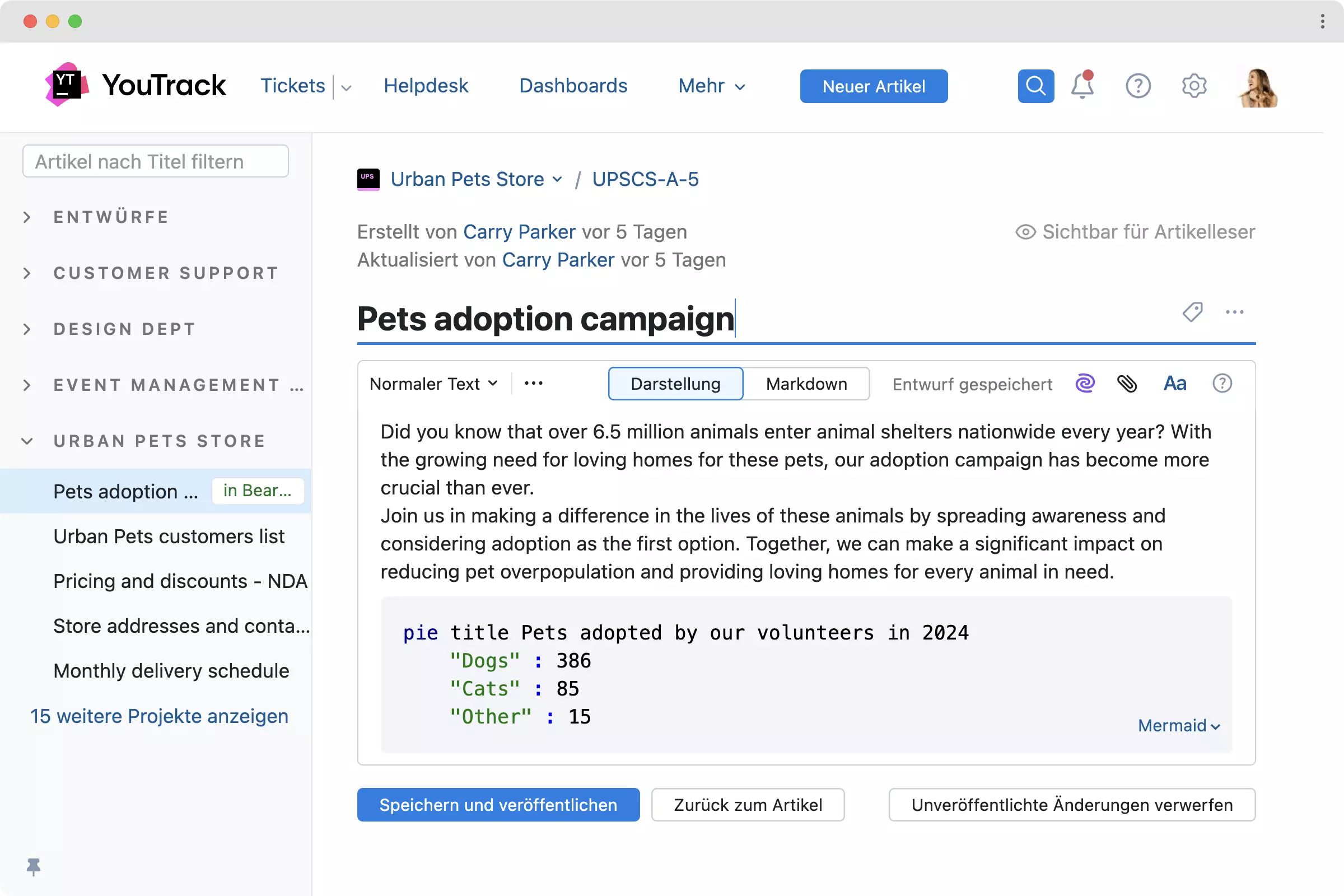Image resolution: width=1344 pixels, height=896 pixels.
Task: Open settings gear icon
Action: pos(1194,86)
